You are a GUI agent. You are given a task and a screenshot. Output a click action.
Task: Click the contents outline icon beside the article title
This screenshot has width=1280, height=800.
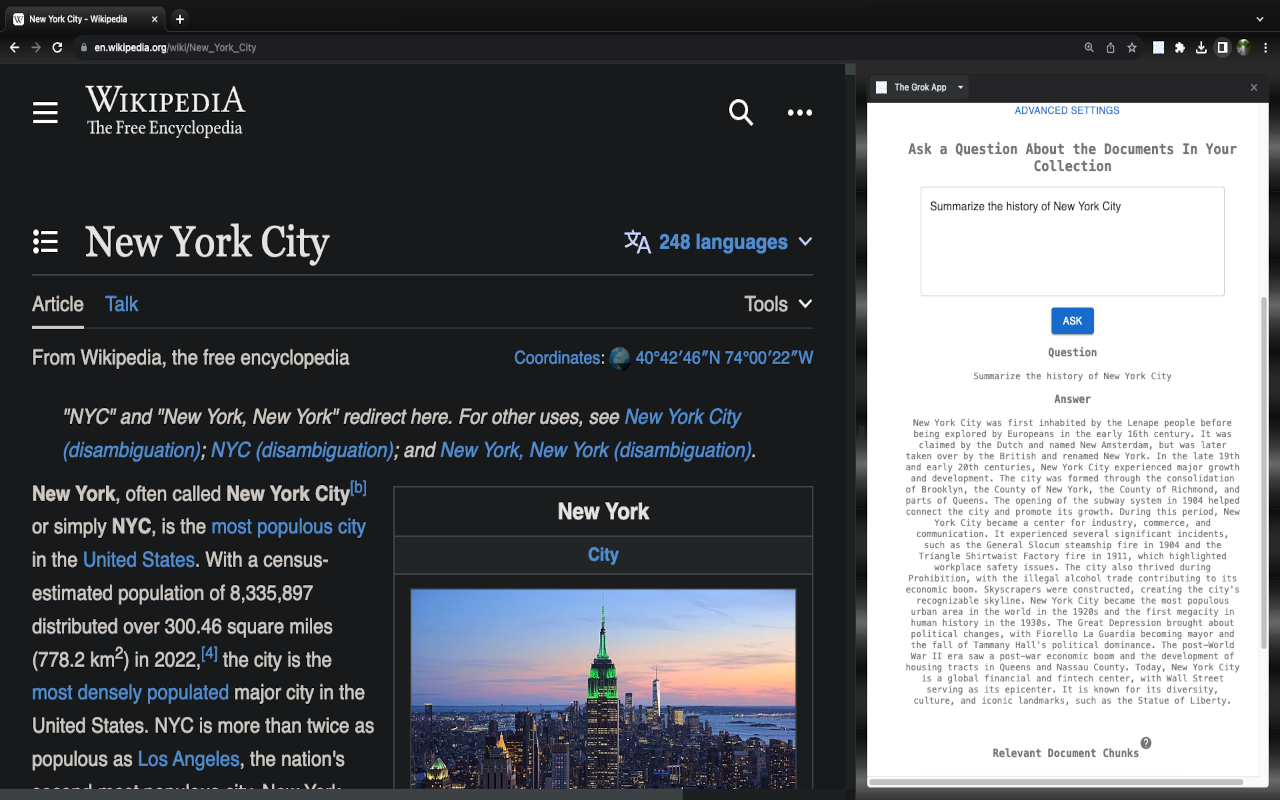coord(45,241)
